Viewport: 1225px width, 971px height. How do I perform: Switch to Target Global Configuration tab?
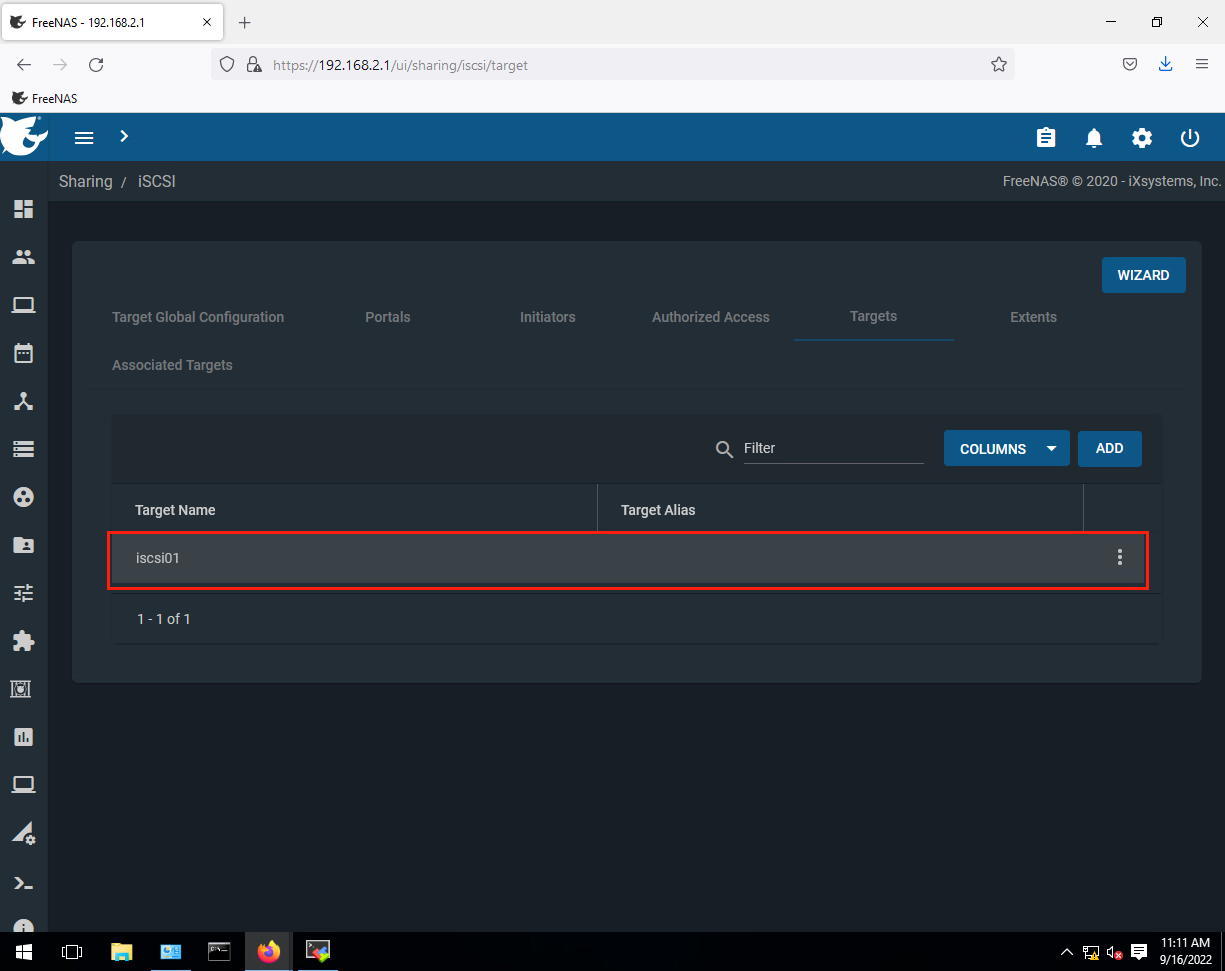(x=198, y=317)
